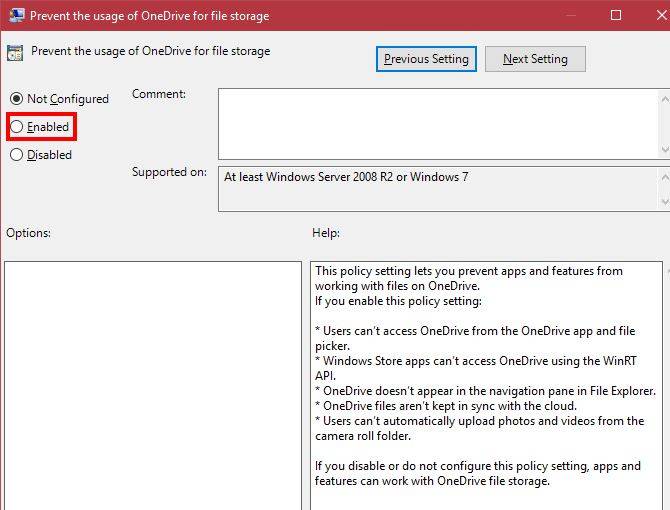Click help line about navigation pane in File Explorer
Screen dimensions: 670x510
pos(485,391)
